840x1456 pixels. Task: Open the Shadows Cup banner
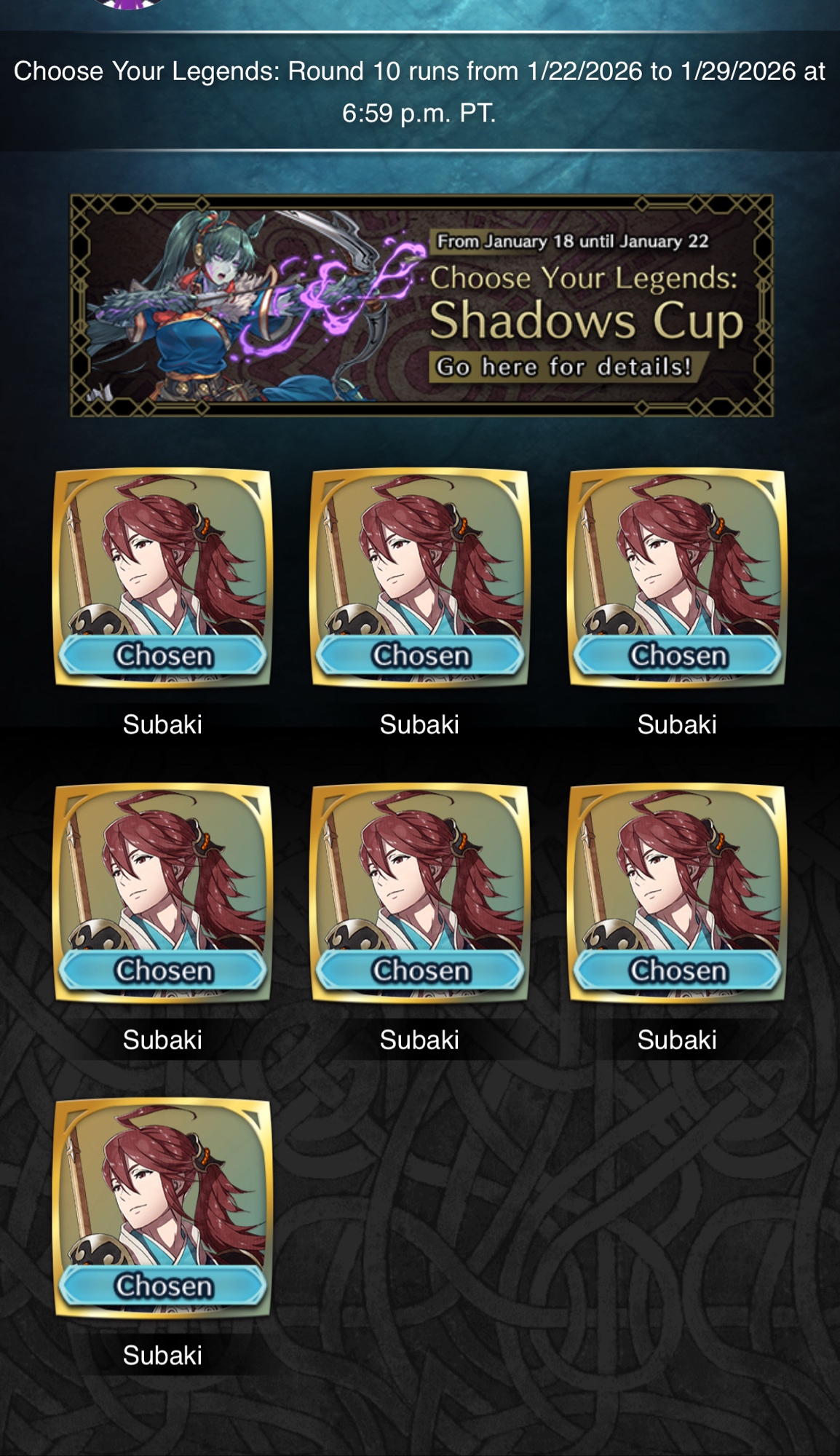[x=421, y=305]
